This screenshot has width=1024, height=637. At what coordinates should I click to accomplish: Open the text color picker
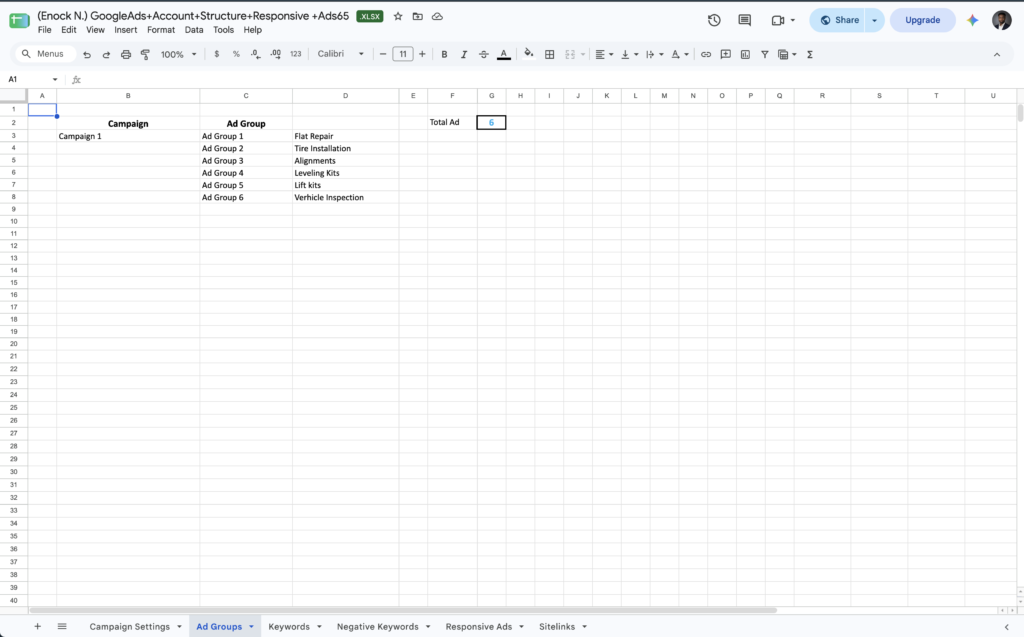click(504, 54)
